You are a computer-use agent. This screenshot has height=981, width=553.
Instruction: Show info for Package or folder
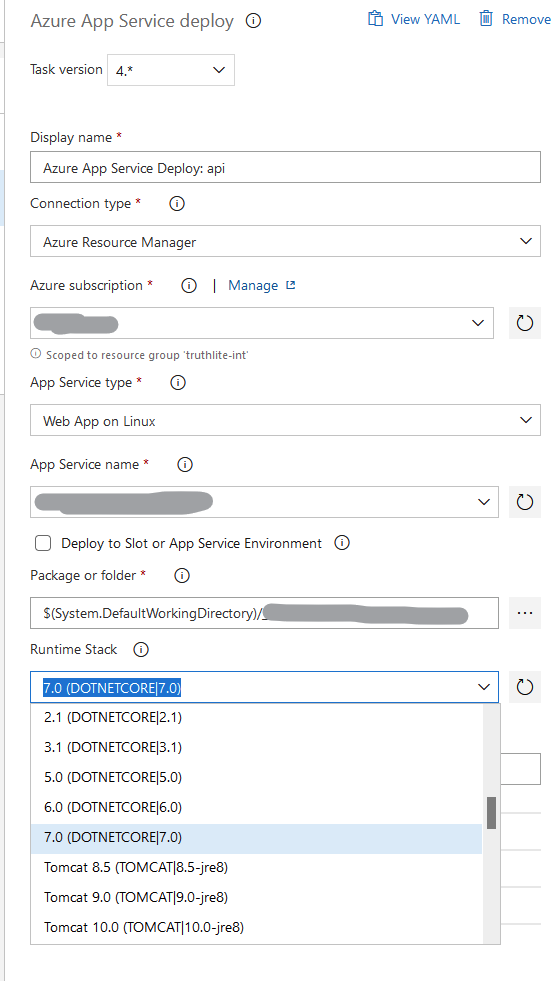(x=181, y=576)
